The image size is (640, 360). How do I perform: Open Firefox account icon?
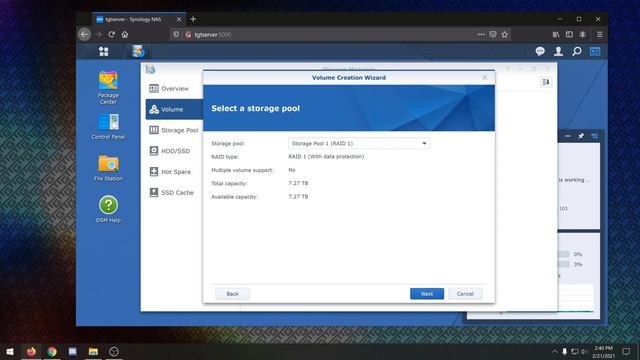pos(583,35)
